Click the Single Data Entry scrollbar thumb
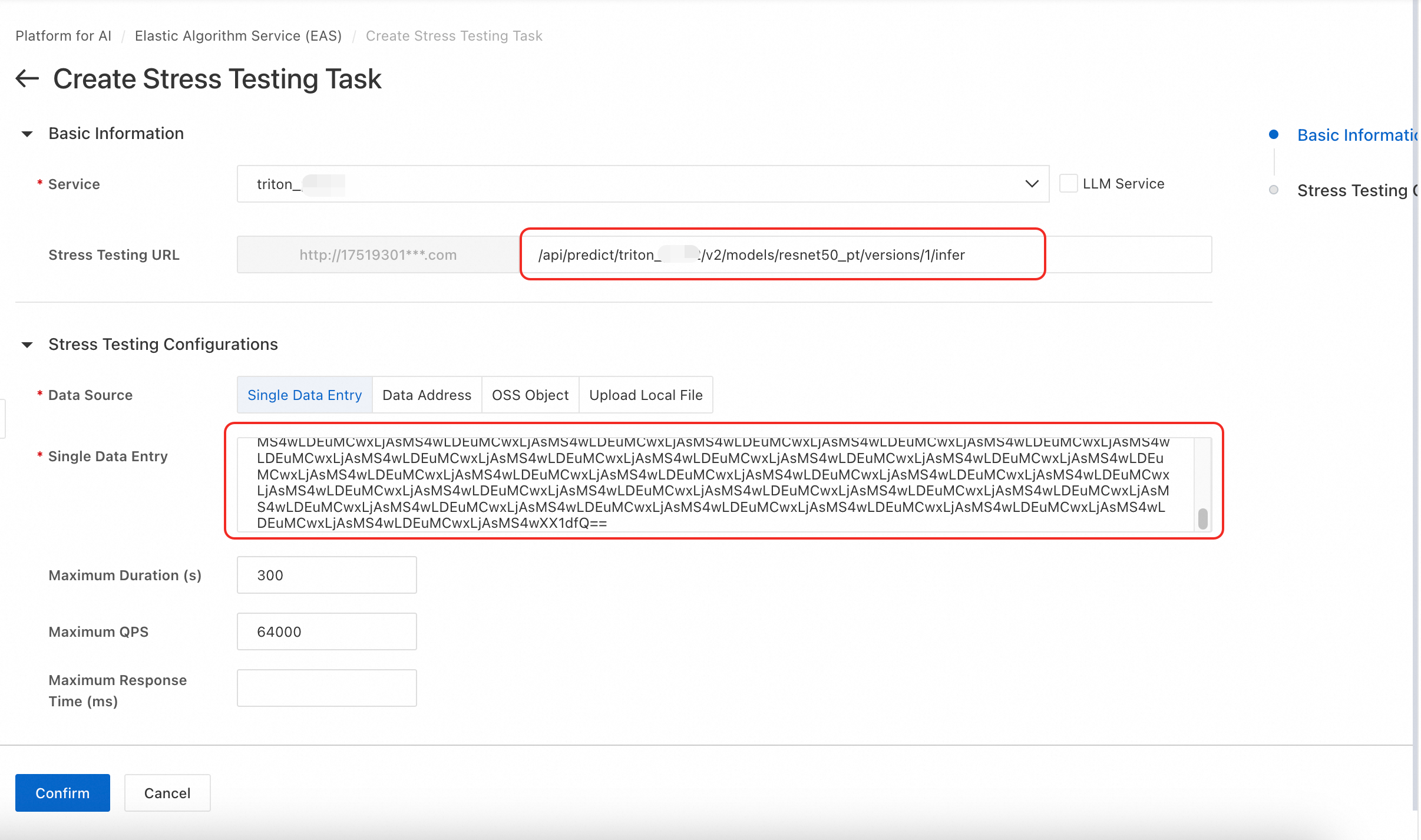1421x840 pixels. click(1202, 518)
